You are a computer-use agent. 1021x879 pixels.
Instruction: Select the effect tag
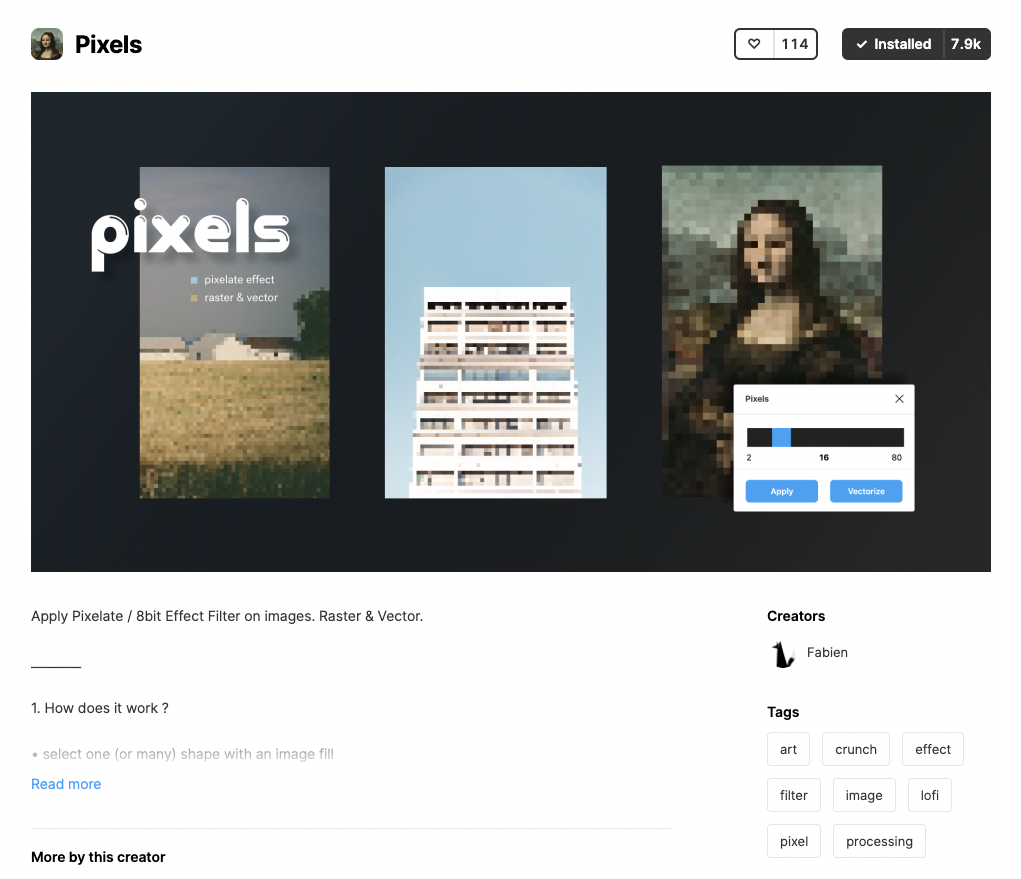932,748
